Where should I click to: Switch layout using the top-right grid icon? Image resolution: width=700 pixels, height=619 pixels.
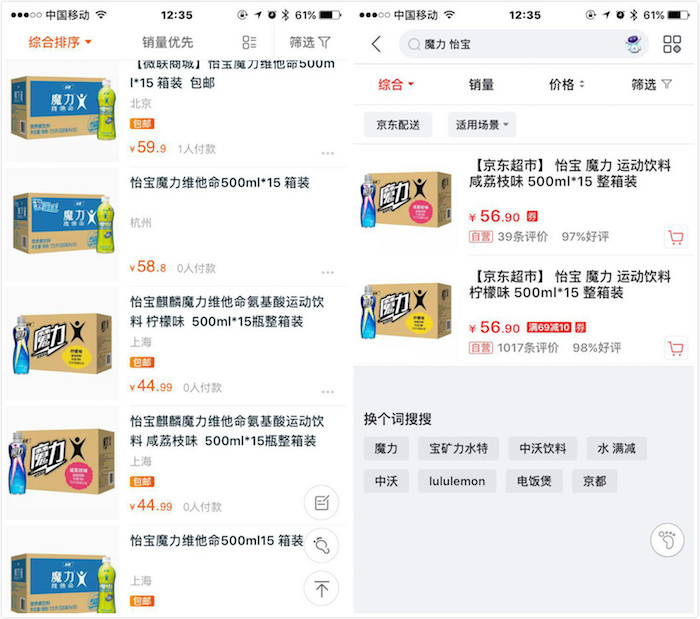click(x=672, y=44)
